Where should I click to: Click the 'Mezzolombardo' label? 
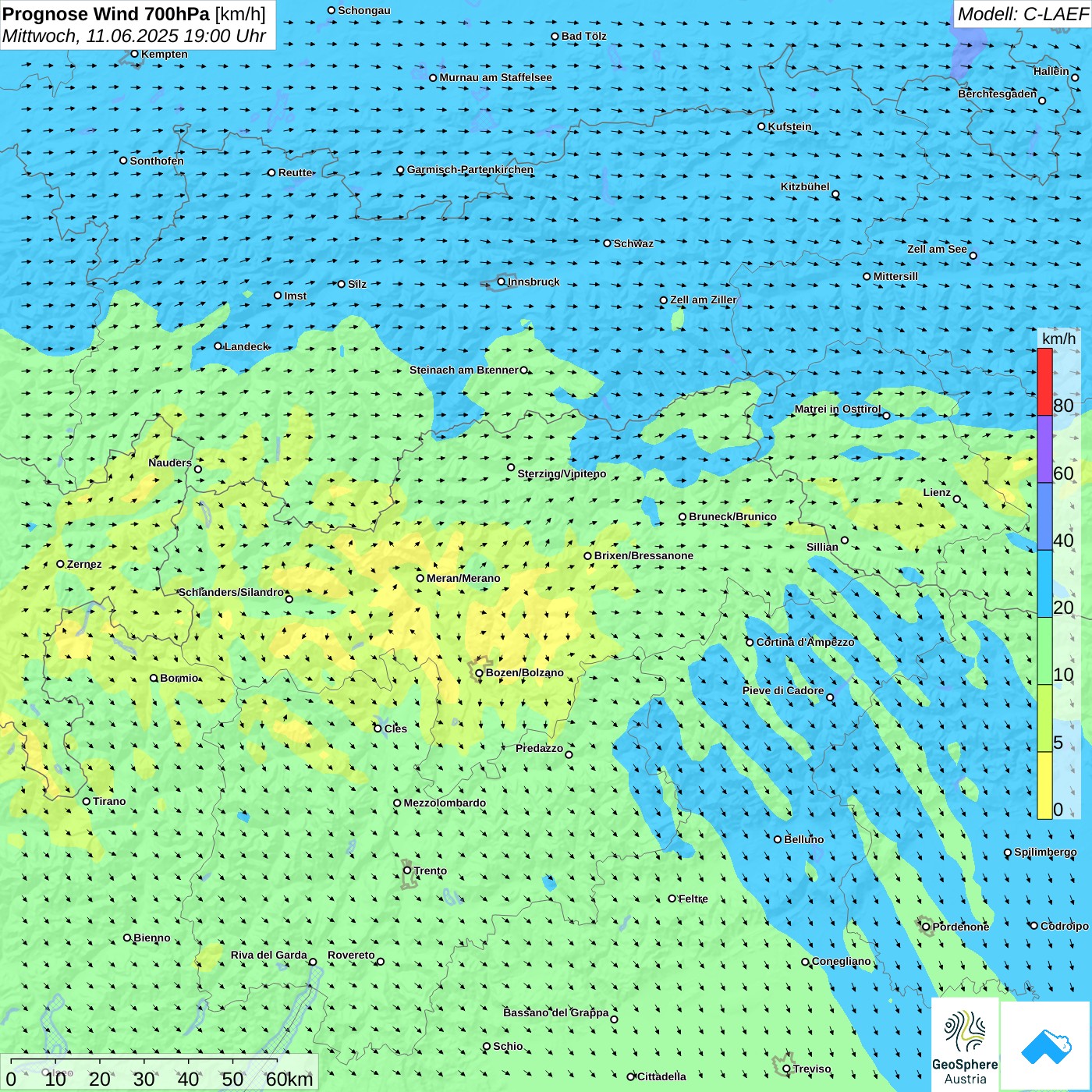click(445, 803)
